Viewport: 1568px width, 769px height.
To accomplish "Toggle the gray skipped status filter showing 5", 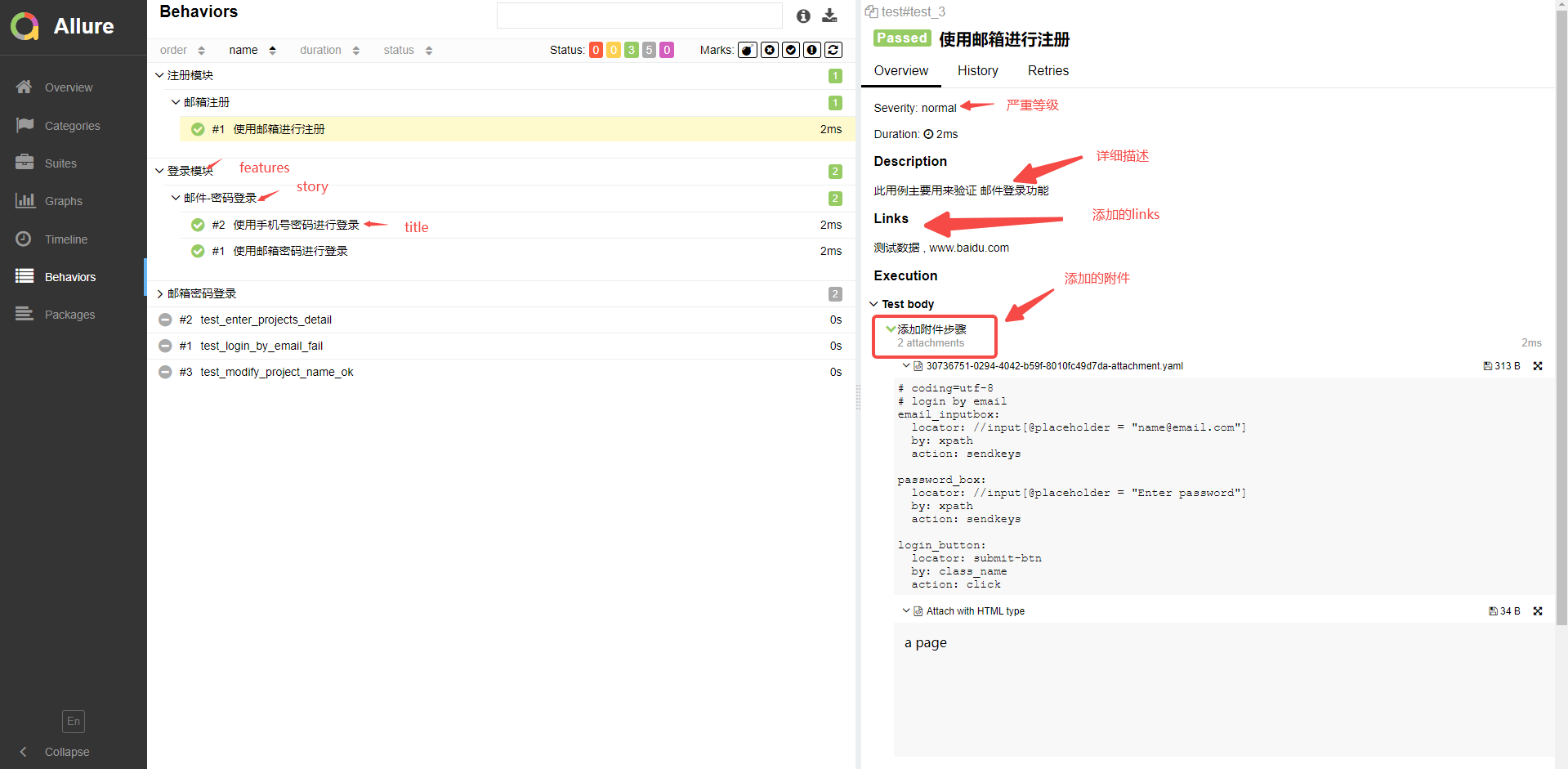I will (x=650, y=50).
